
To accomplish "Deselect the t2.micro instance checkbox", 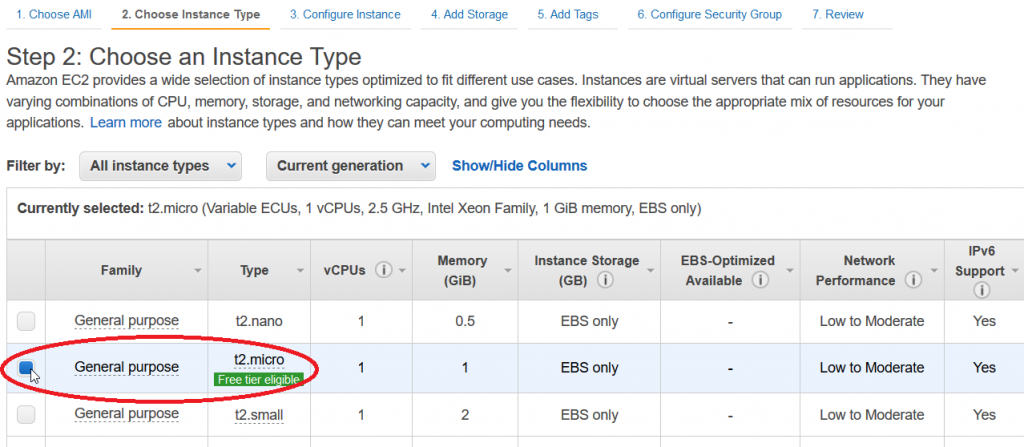I will coord(26,367).
